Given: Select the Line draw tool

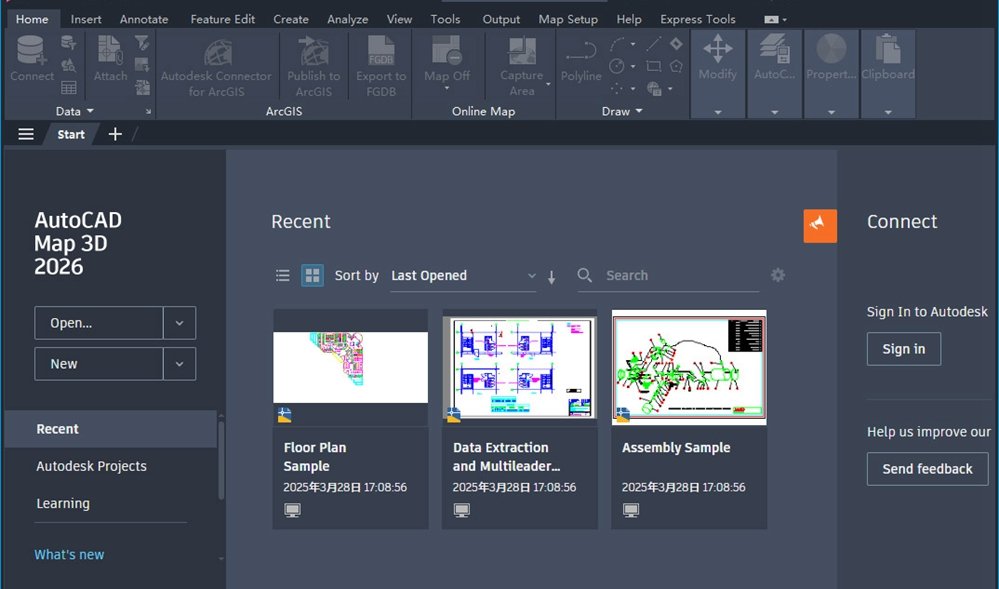Looking at the screenshot, I should coord(653,44).
